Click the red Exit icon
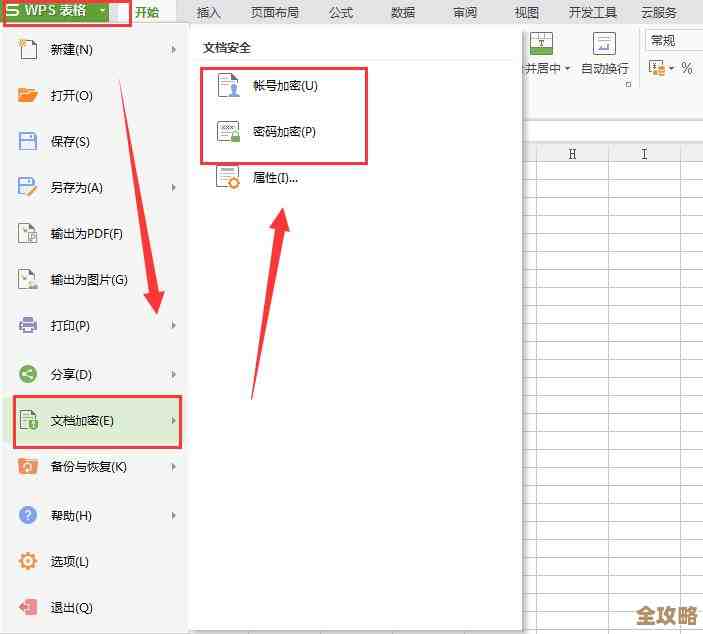 coord(28,607)
